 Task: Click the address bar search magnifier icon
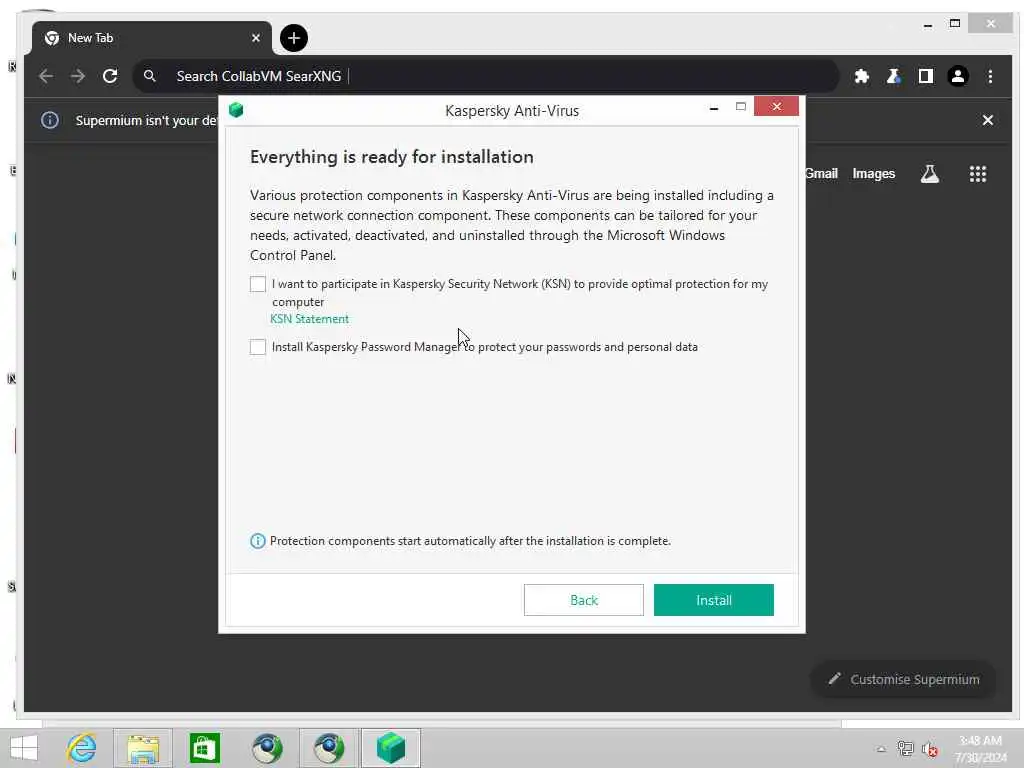[x=150, y=76]
